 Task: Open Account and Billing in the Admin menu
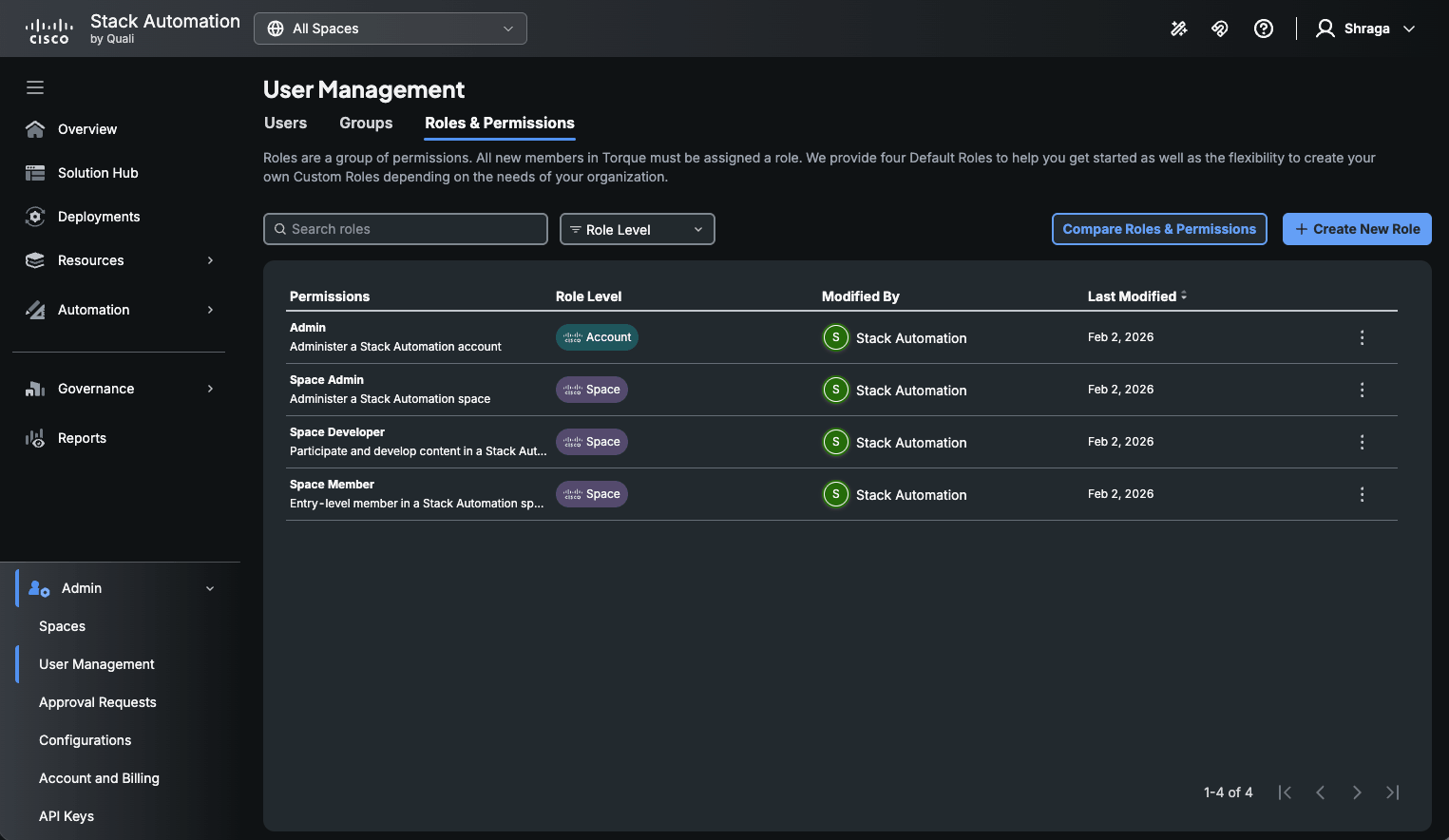99,778
